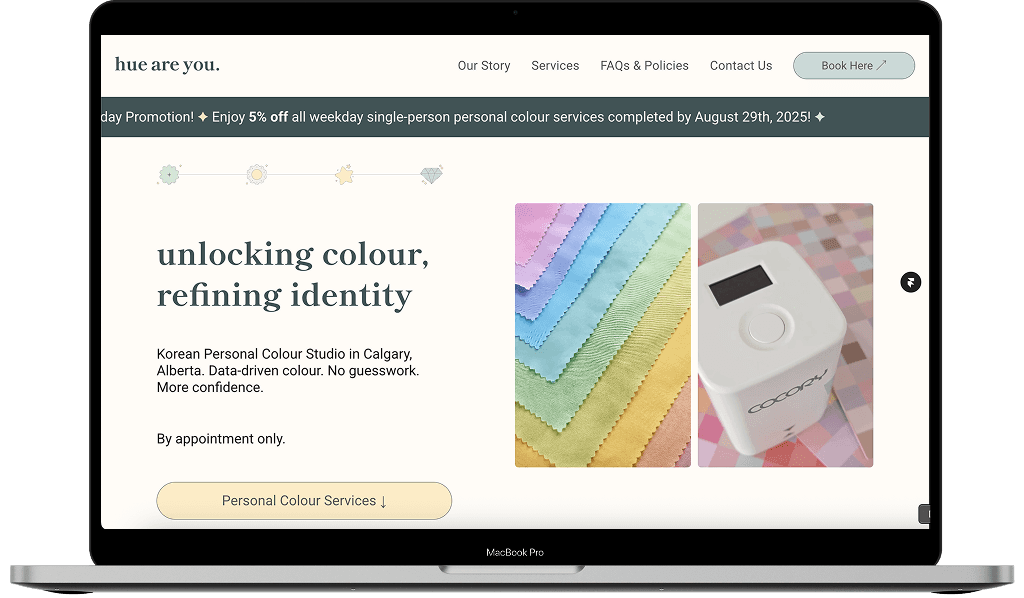Click the '5% off' promotion banner text
This screenshot has height=598, width=1024.
(268, 117)
